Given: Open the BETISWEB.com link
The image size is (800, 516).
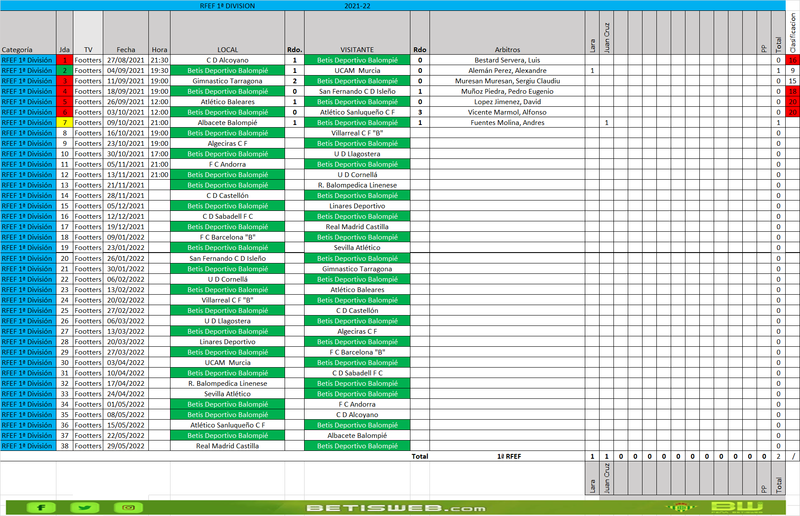Looking at the screenshot, I should point(396,508).
